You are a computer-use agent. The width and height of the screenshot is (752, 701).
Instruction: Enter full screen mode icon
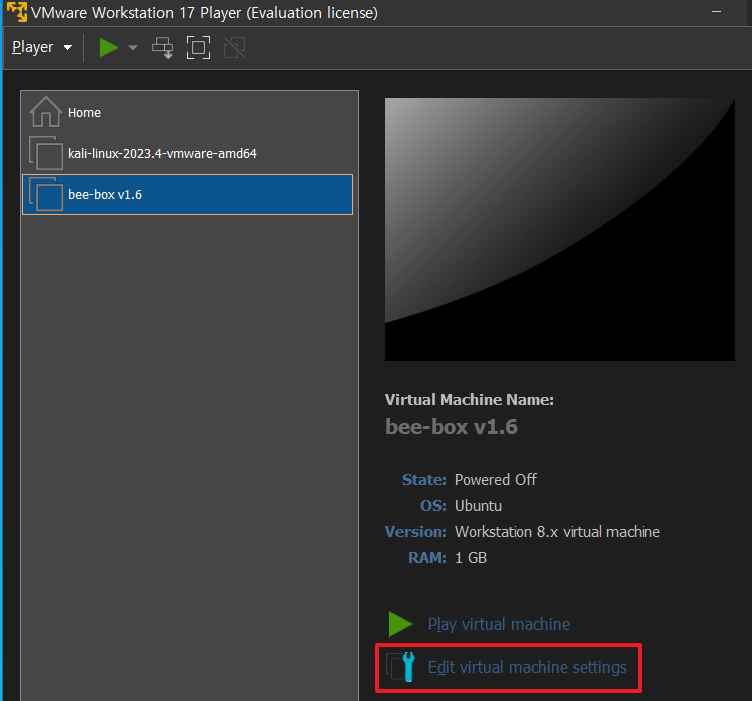coord(198,47)
